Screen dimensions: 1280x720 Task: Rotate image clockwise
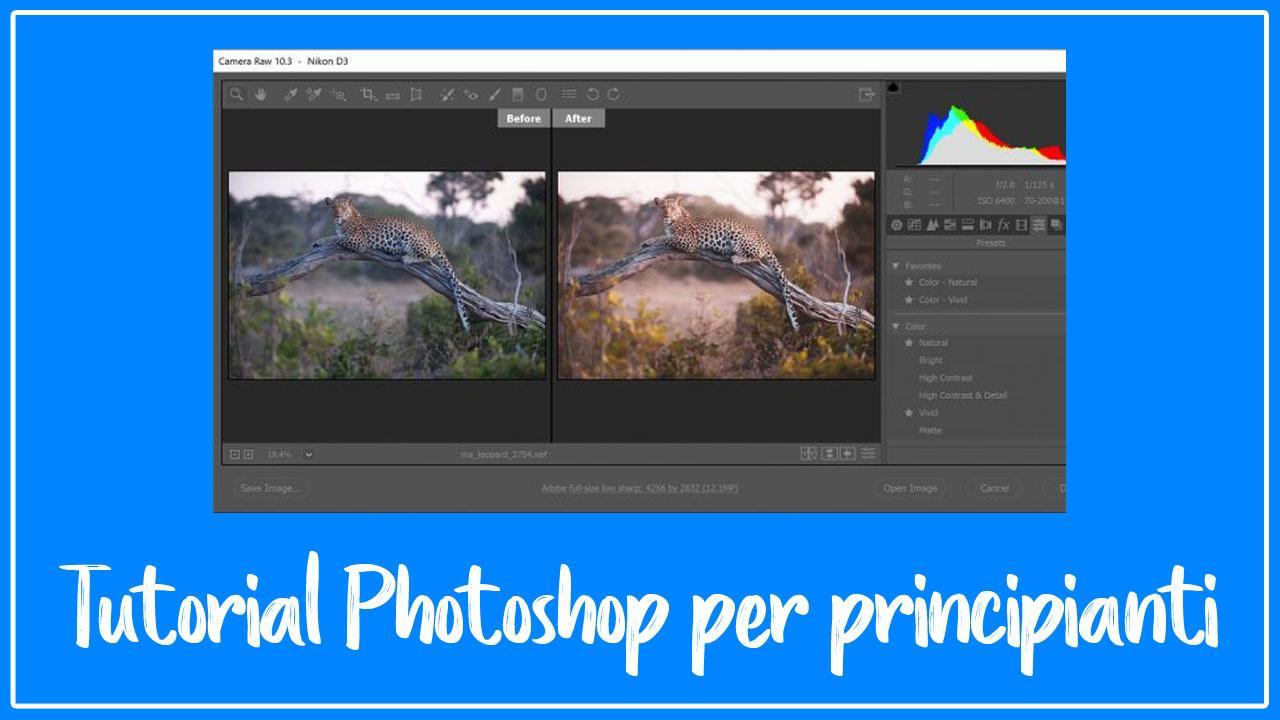pyautogui.click(x=612, y=94)
